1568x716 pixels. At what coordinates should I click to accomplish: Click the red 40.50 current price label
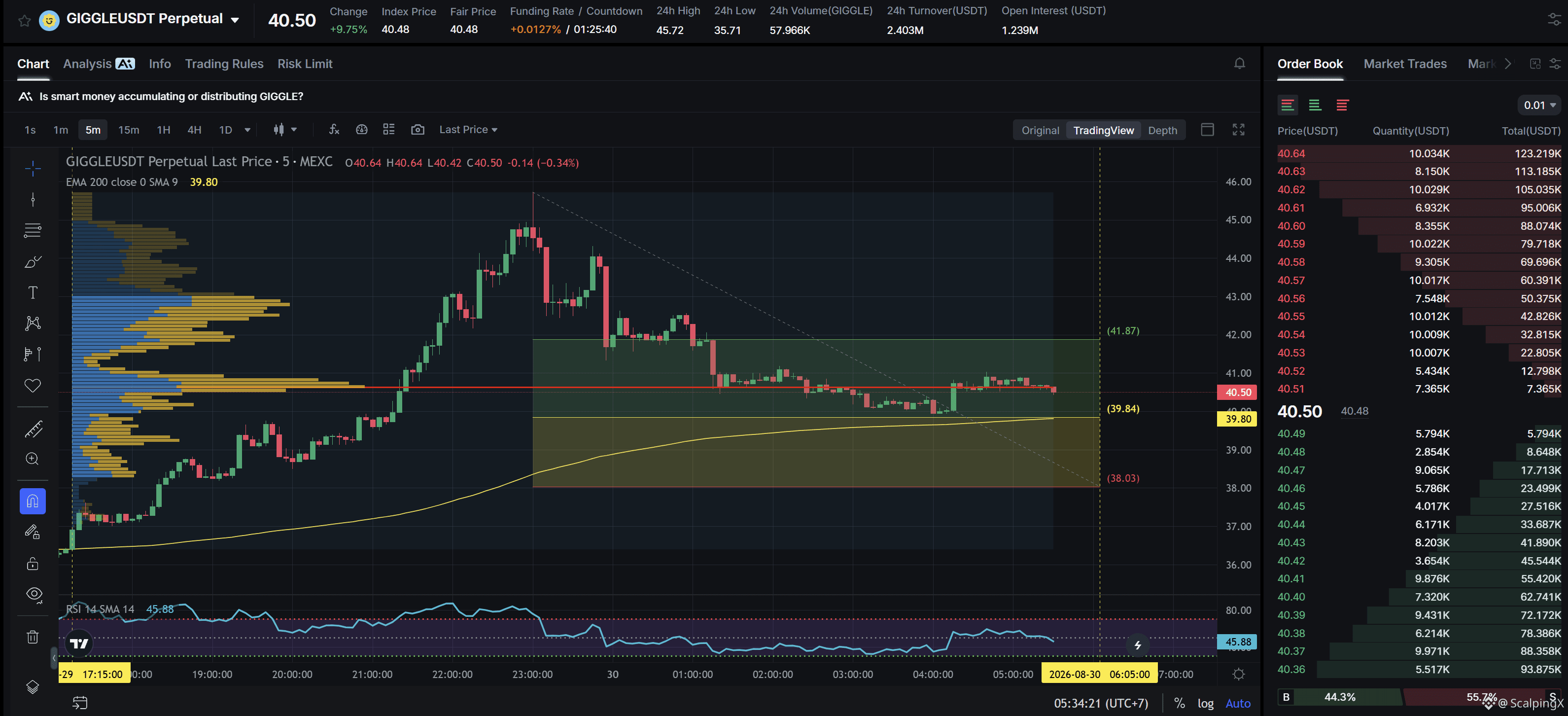[x=1237, y=392]
